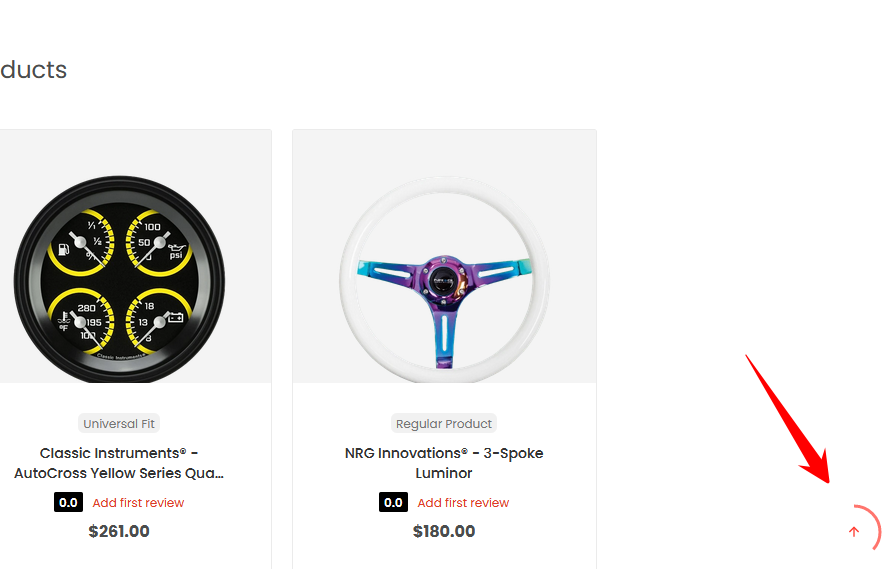Click the fuel pump icon on gauge
The height and width of the screenshot is (569, 894).
66,243
